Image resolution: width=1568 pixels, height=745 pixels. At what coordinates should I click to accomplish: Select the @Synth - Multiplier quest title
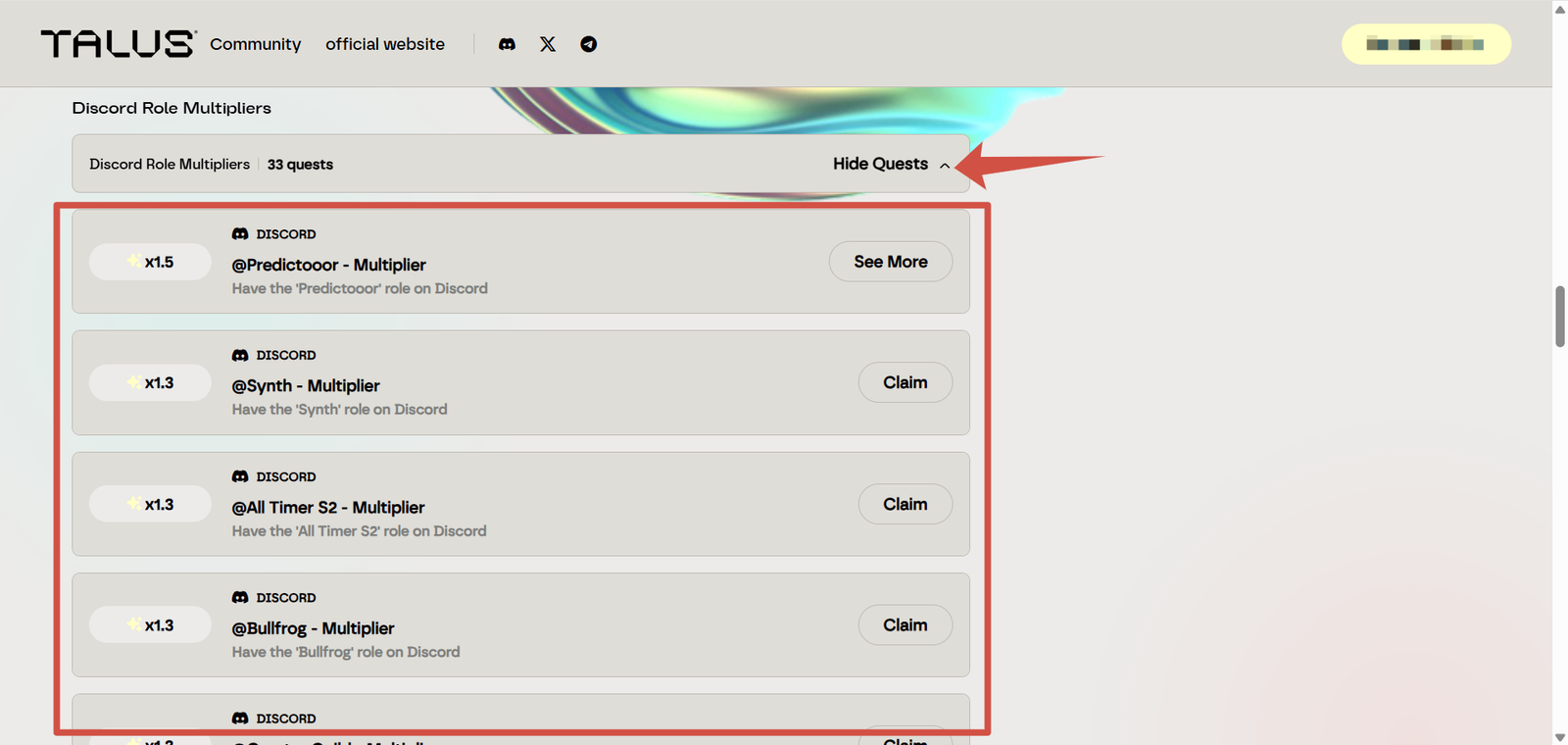click(306, 385)
